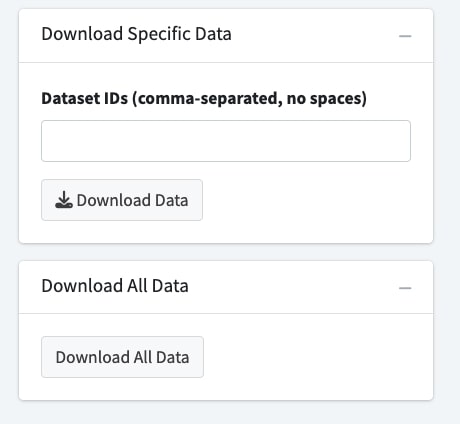Image resolution: width=460 pixels, height=424 pixels.
Task: Focus the Dataset IDs text box
Action: pos(226,141)
